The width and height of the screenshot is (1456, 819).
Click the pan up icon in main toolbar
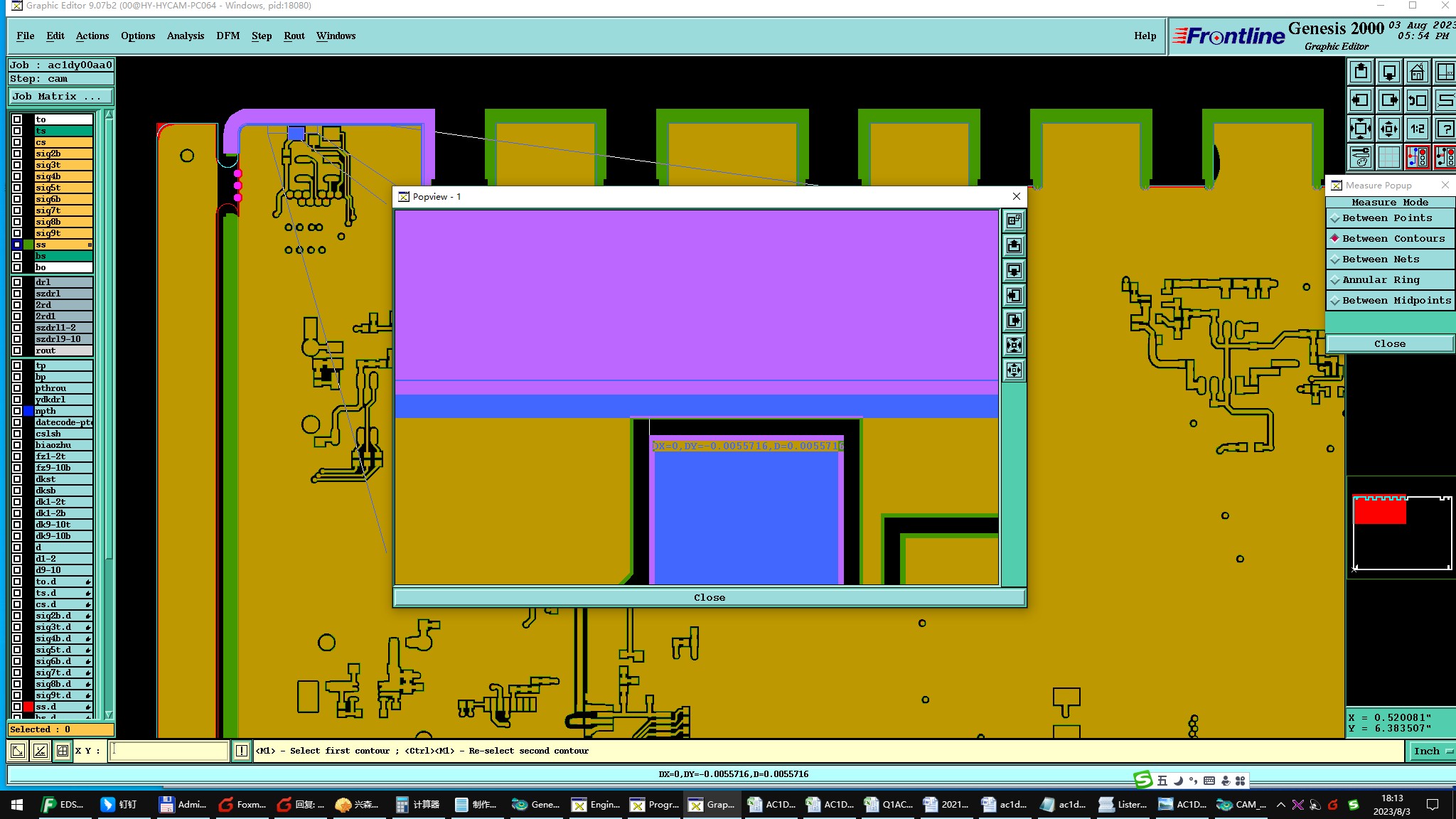pyautogui.click(x=1361, y=72)
